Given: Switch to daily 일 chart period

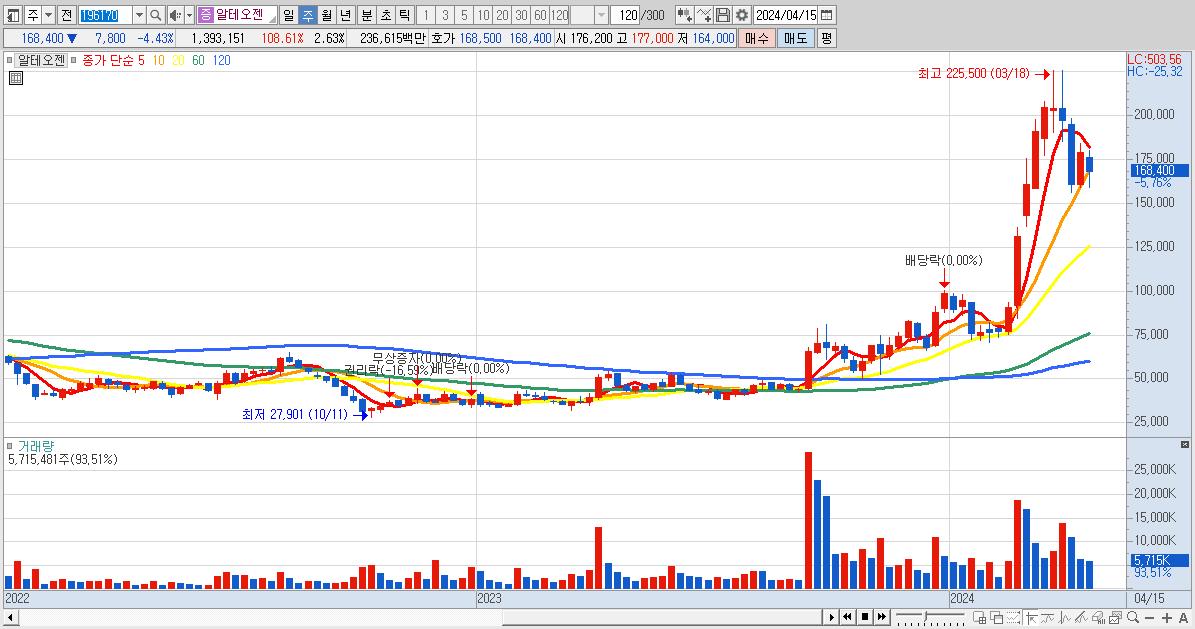Looking at the screenshot, I should [x=288, y=14].
